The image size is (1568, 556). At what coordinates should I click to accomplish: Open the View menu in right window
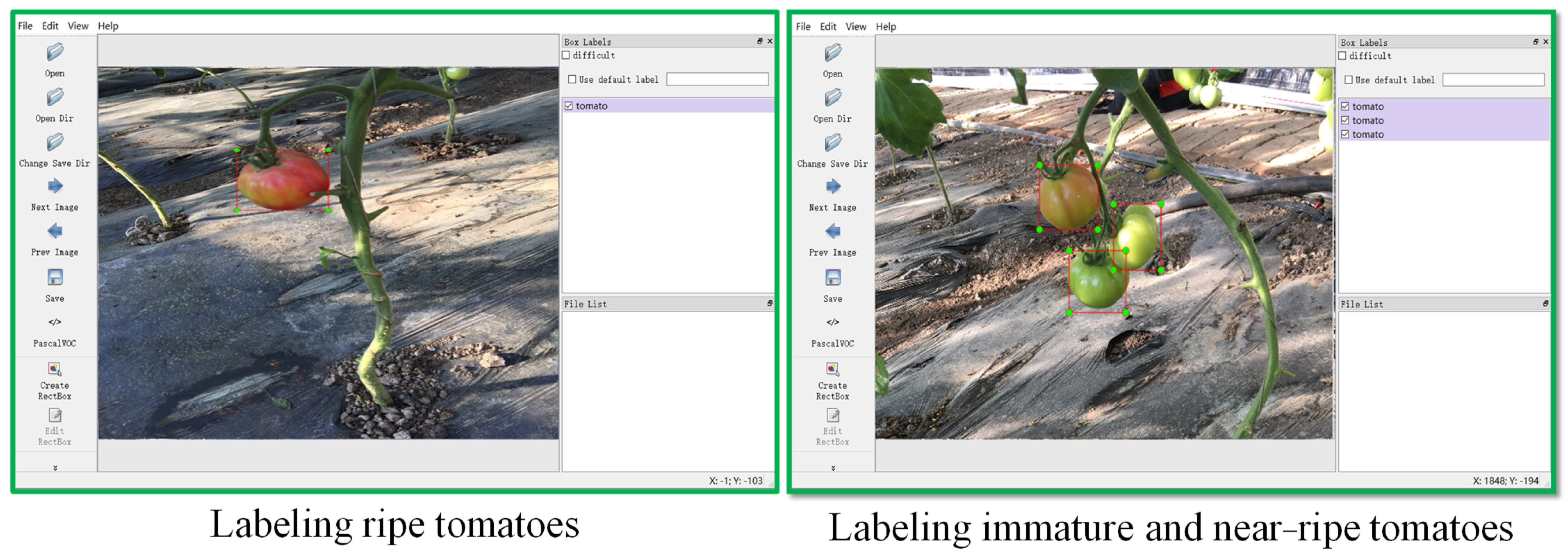[855, 27]
